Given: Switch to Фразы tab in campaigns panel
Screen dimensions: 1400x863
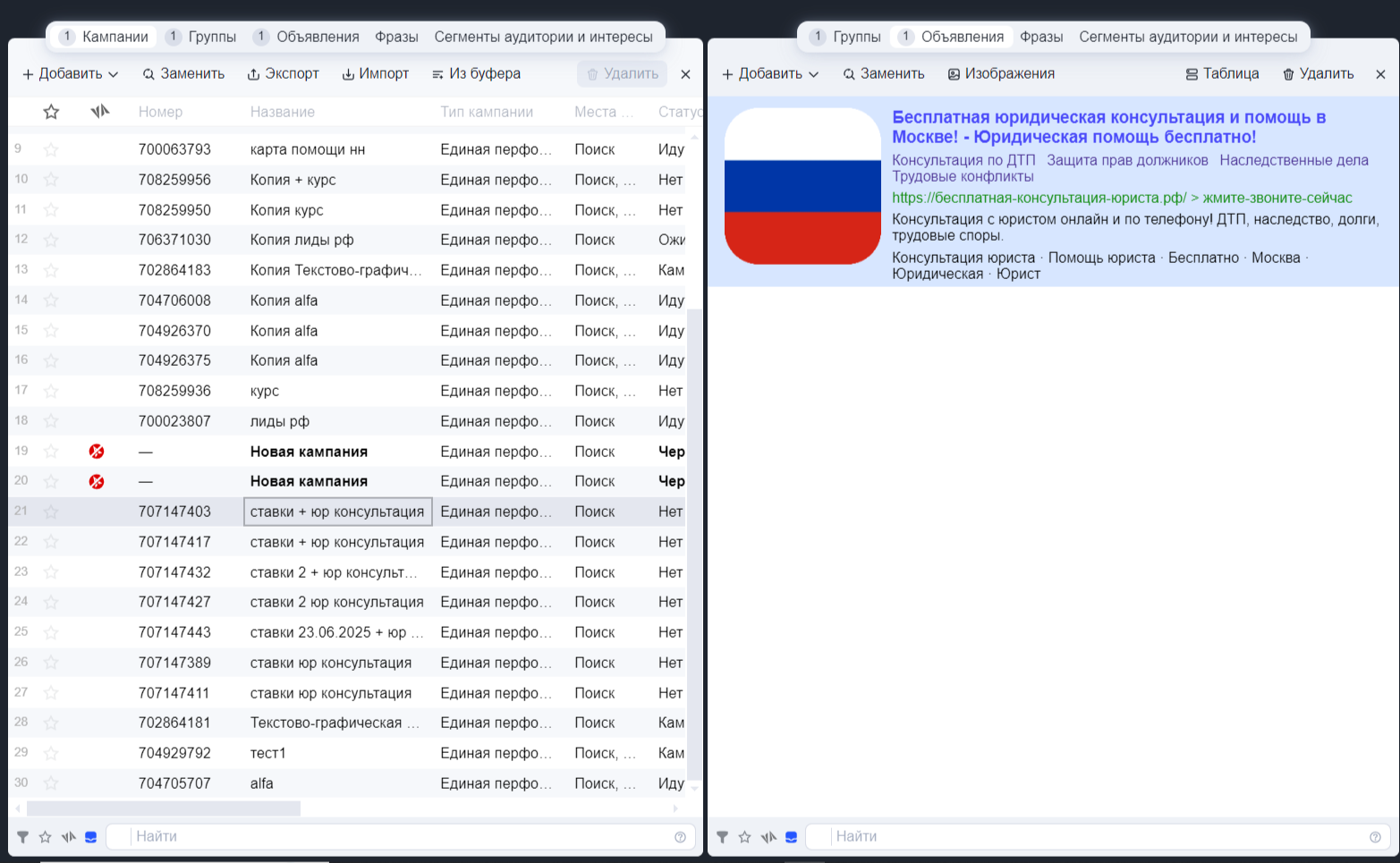Looking at the screenshot, I should [396, 37].
